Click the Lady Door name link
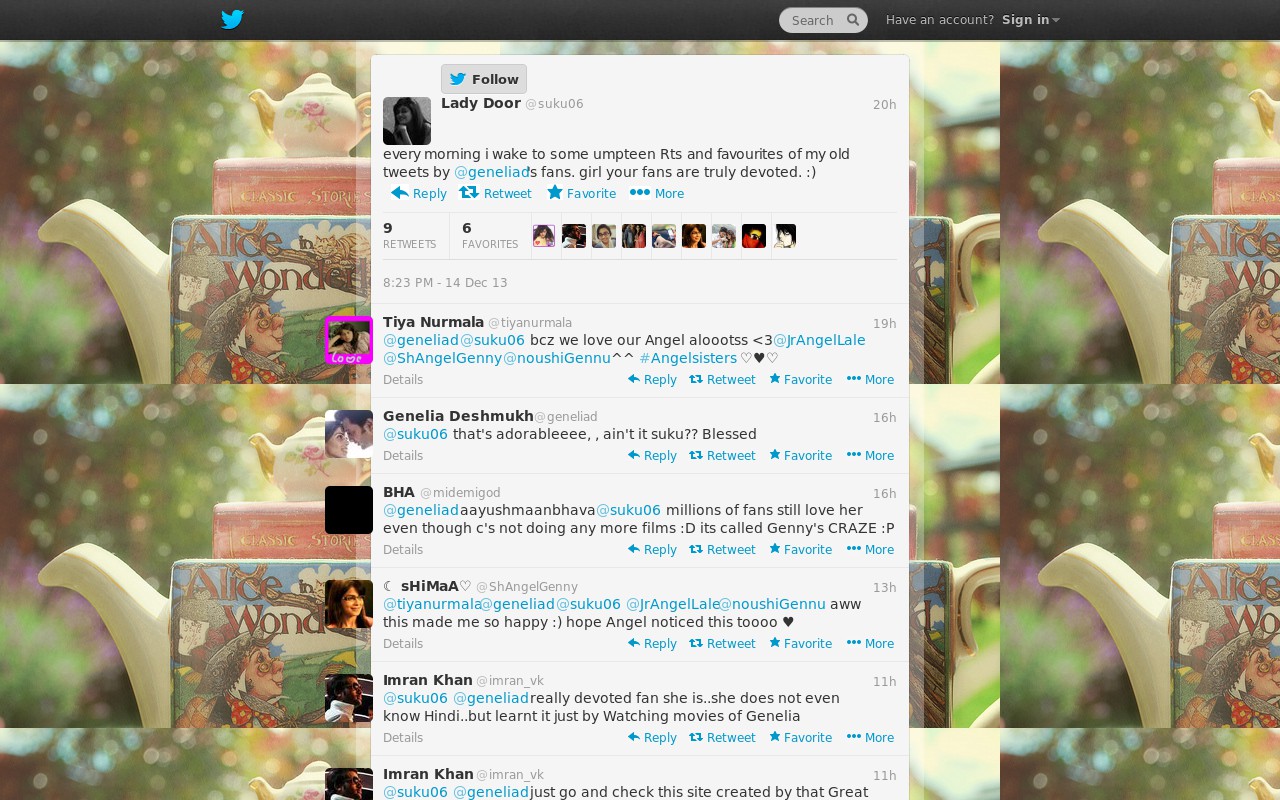This screenshot has height=800, width=1280. (x=481, y=103)
